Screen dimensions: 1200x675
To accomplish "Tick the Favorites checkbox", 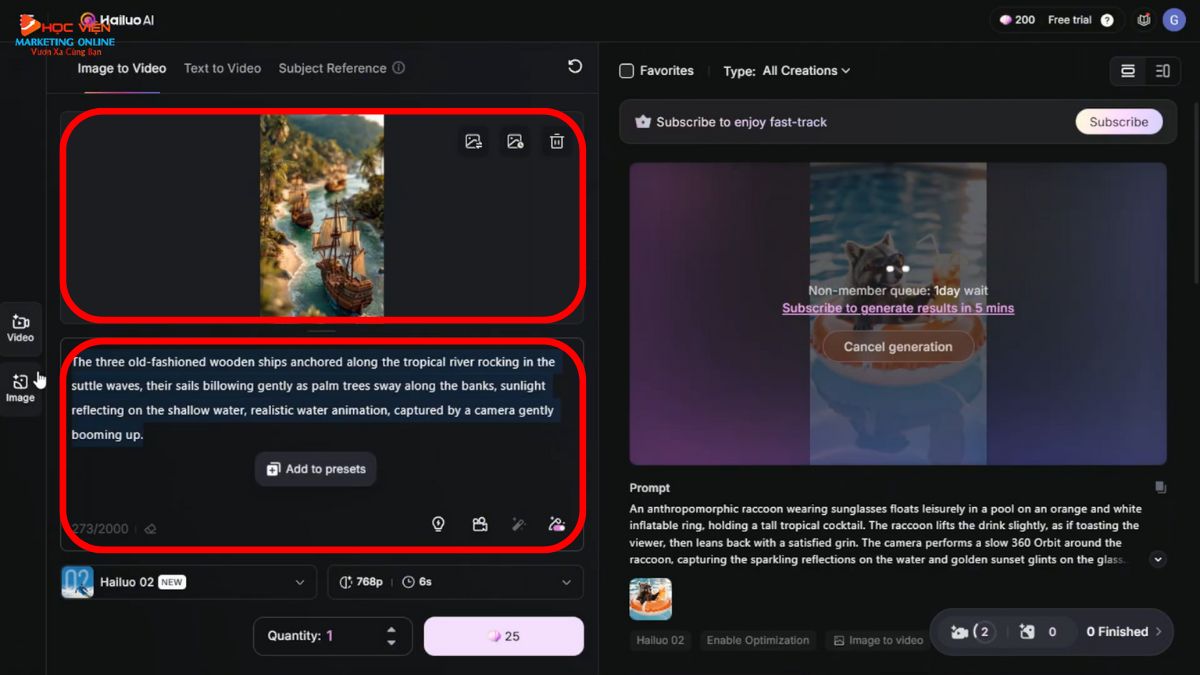I will click(x=627, y=71).
